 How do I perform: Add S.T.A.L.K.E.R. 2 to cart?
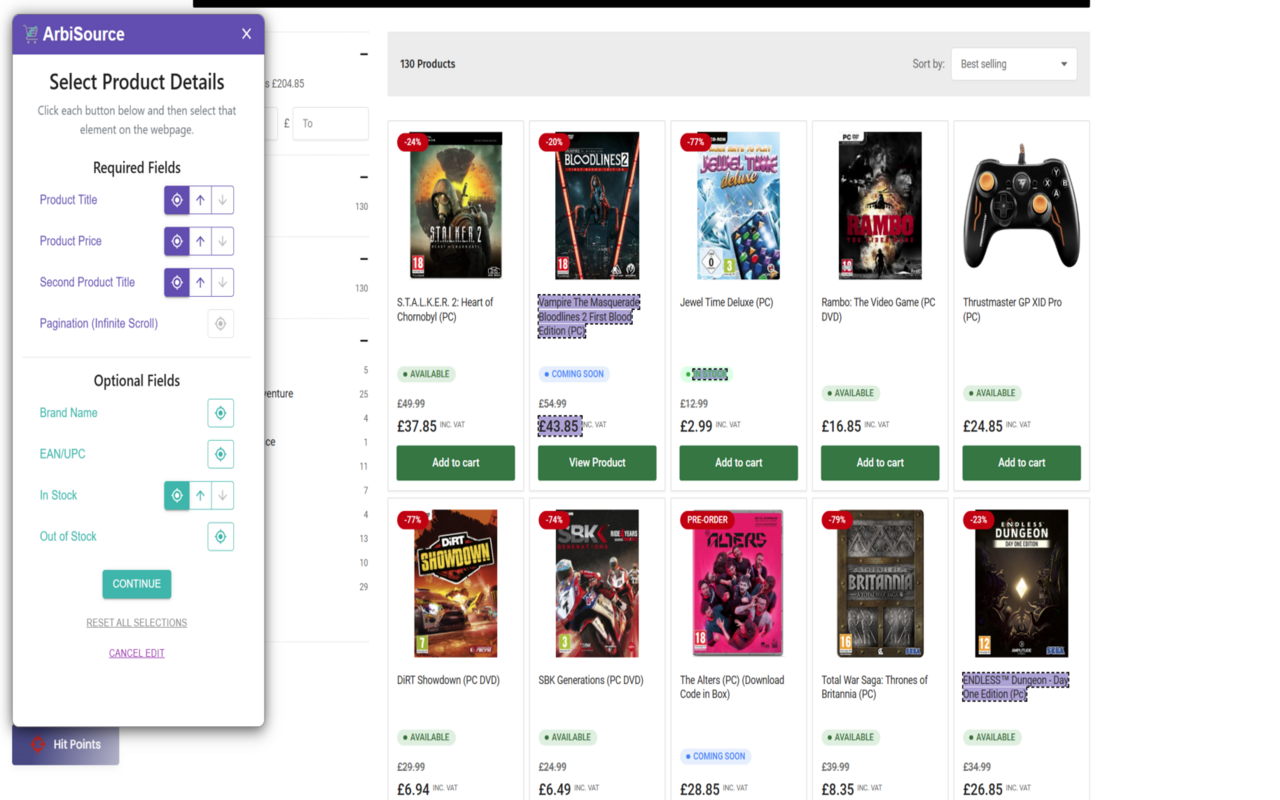point(455,463)
